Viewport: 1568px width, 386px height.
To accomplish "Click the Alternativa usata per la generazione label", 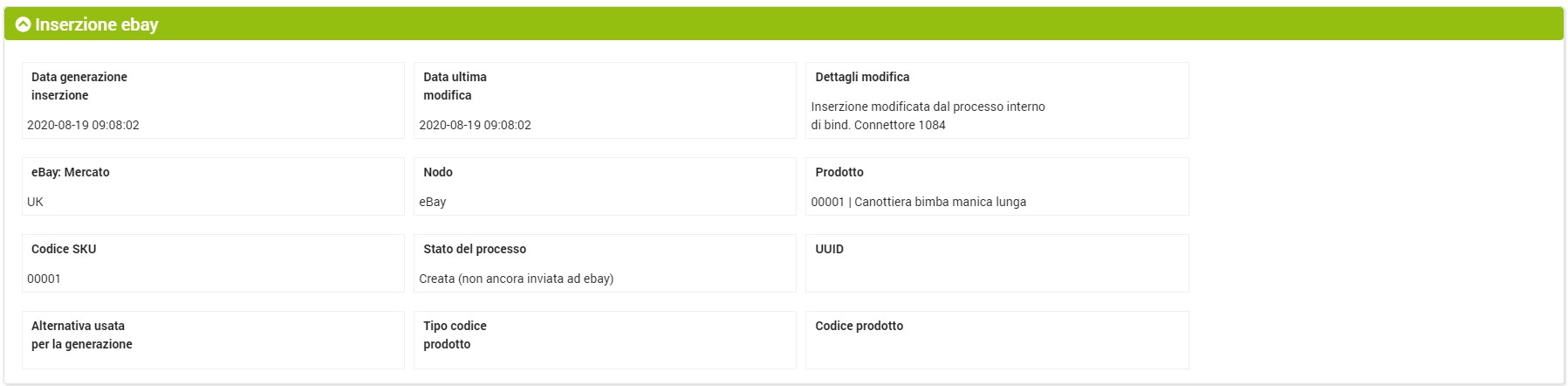I will coord(82,334).
